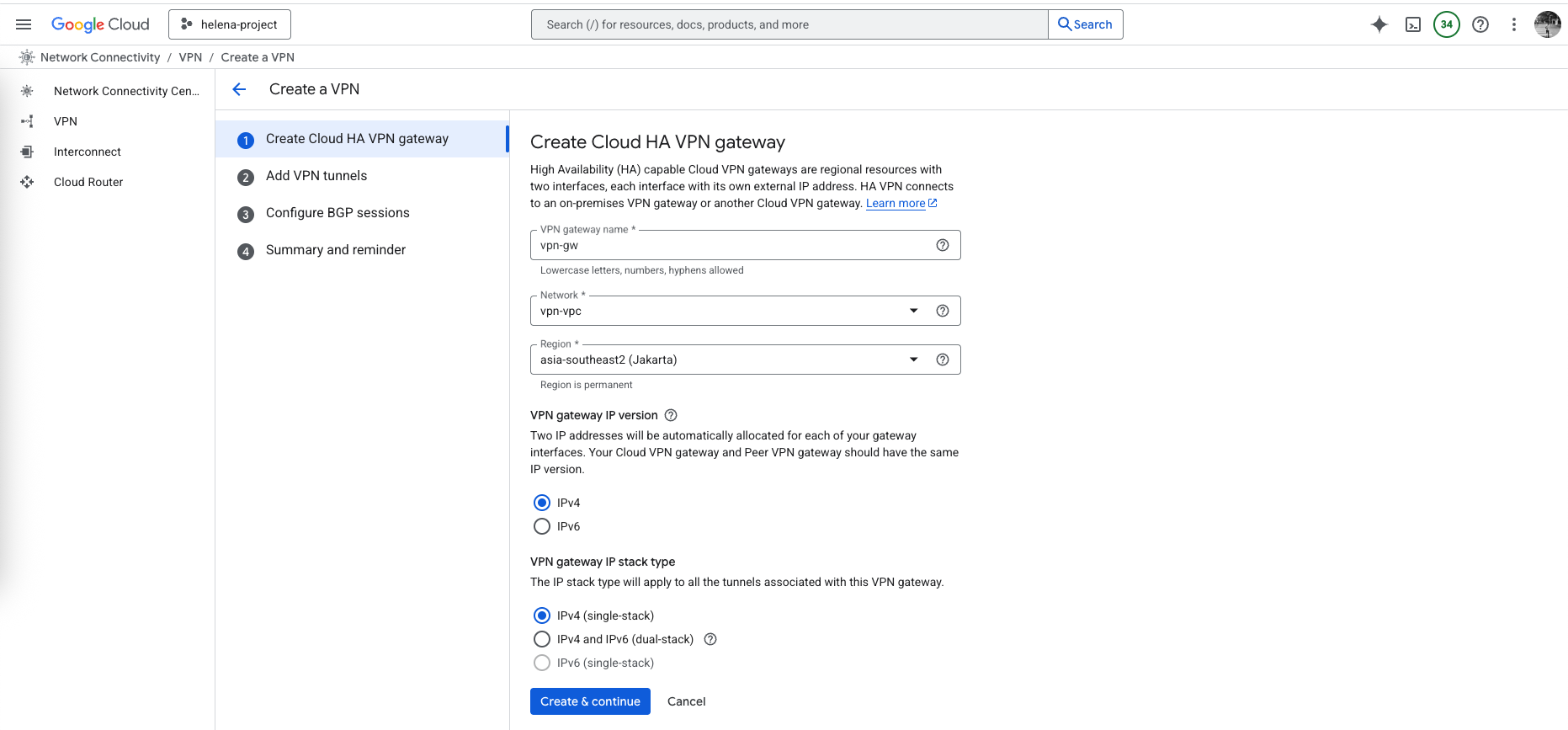Click the Create & continue button

click(x=590, y=701)
